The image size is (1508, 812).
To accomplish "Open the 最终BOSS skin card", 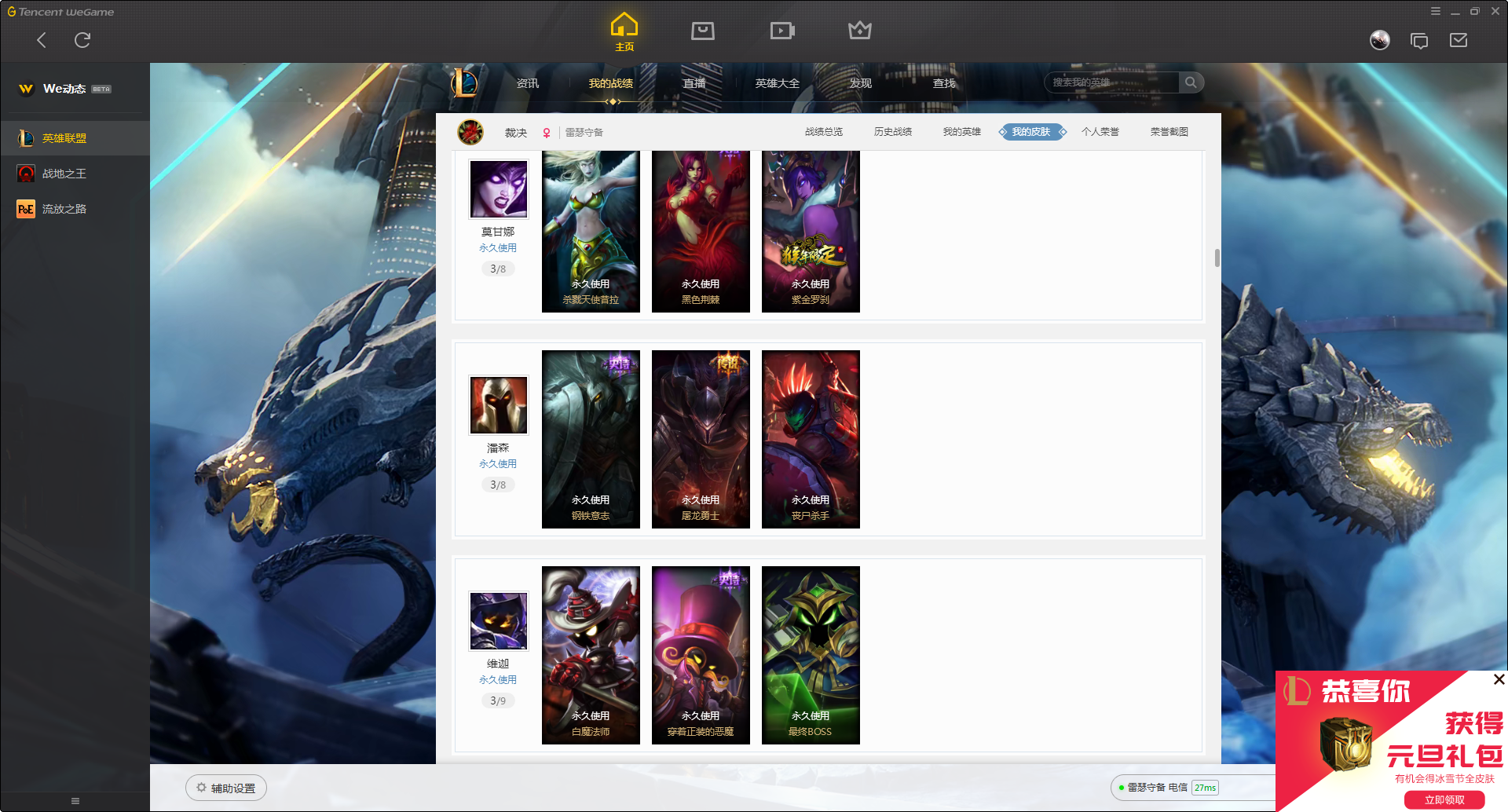I will pyautogui.click(x=811, y=655).
